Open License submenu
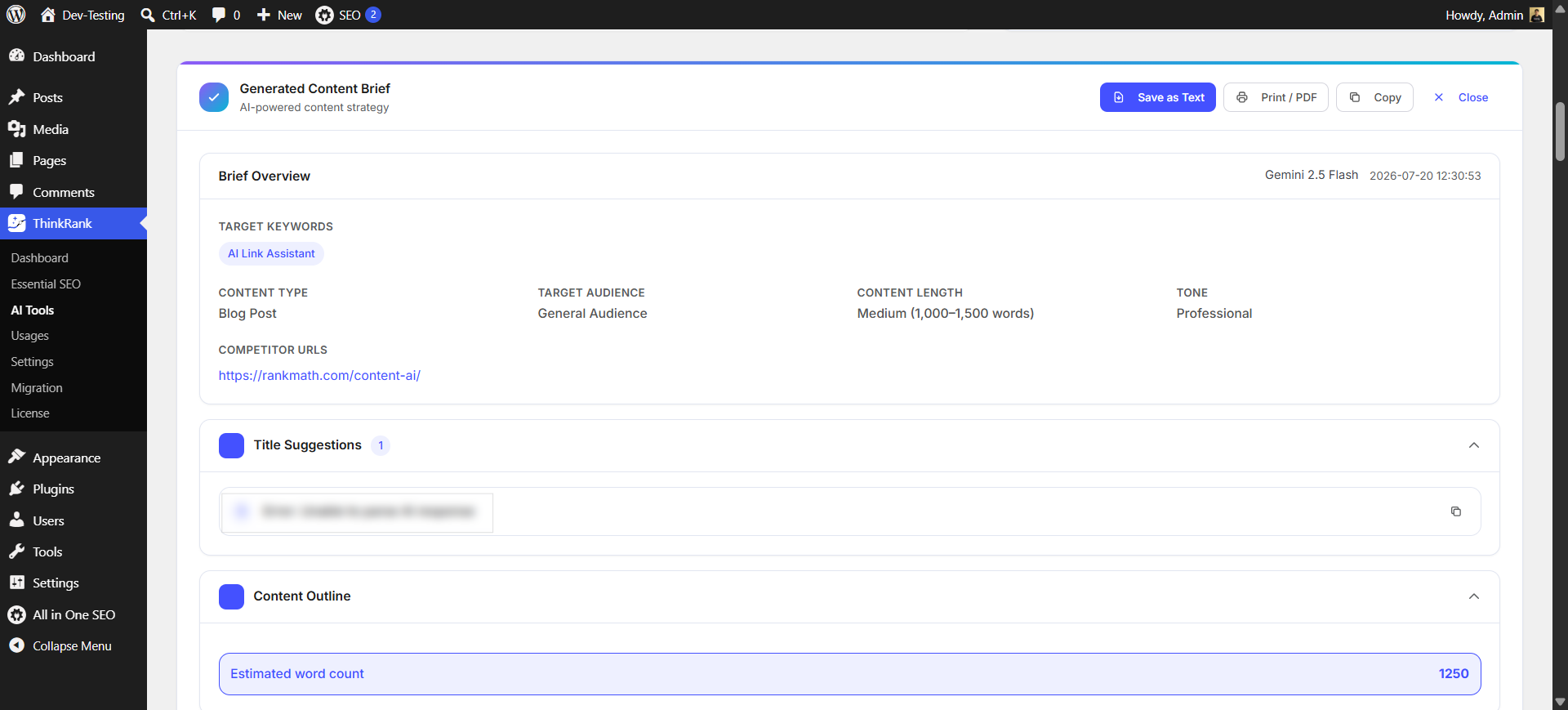Viewport: 1568px width, 710px height. click(x=30, y=413)
